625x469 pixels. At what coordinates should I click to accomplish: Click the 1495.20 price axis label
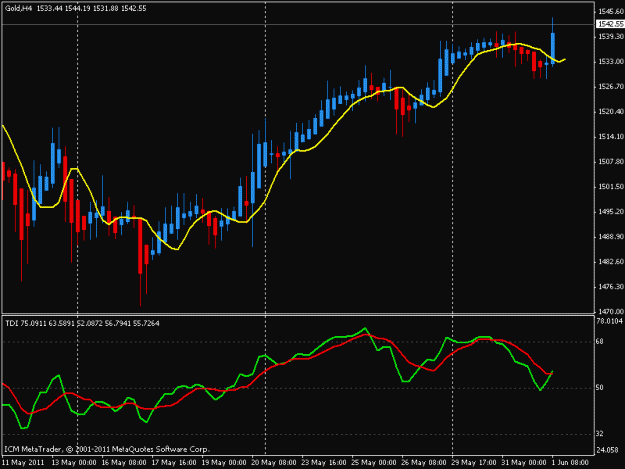[x=611, y=212]
